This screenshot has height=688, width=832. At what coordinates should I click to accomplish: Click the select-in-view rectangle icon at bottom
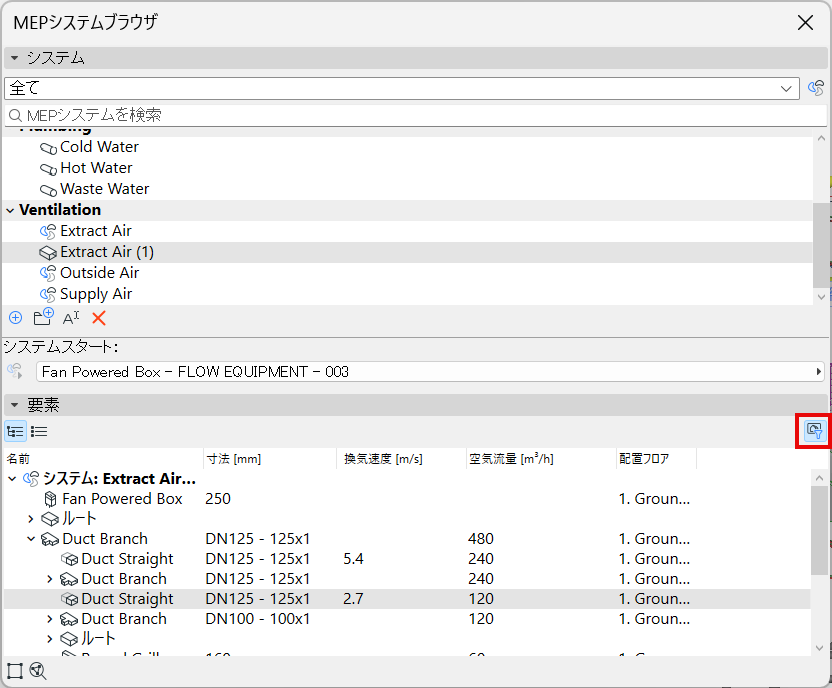point(15,671)
